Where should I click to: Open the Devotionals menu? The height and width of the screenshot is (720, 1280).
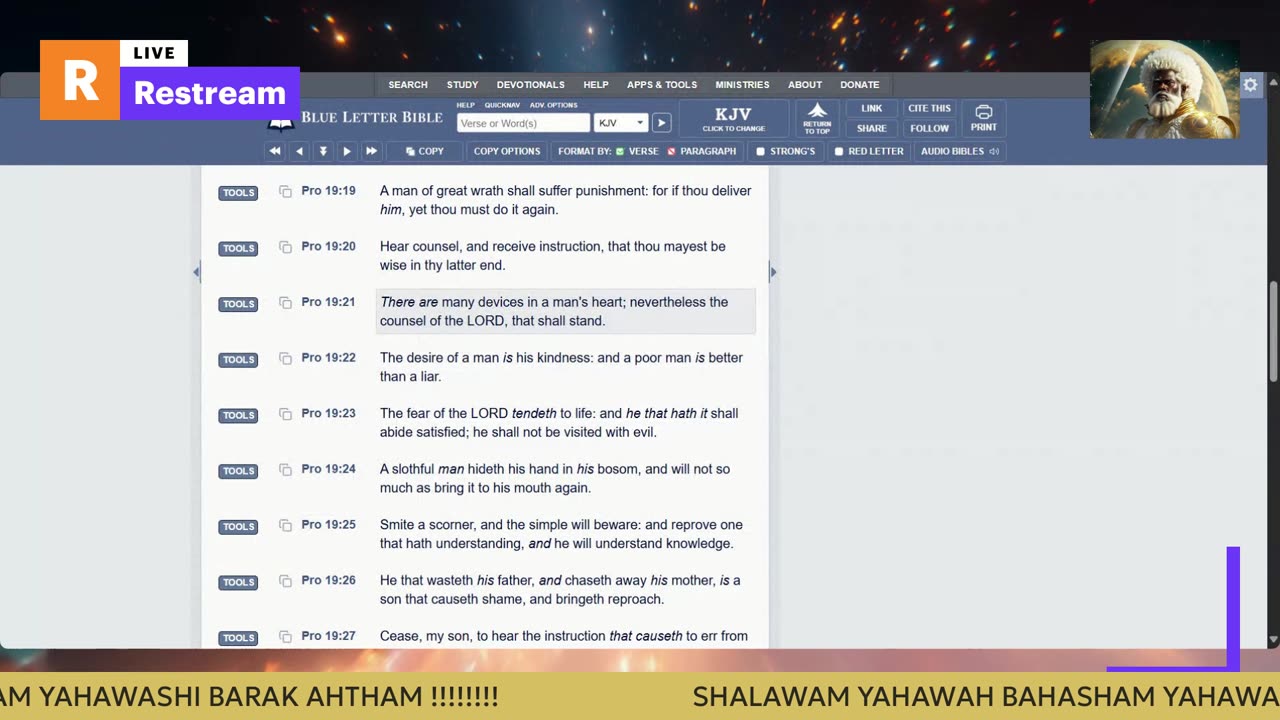click(531, 85)
